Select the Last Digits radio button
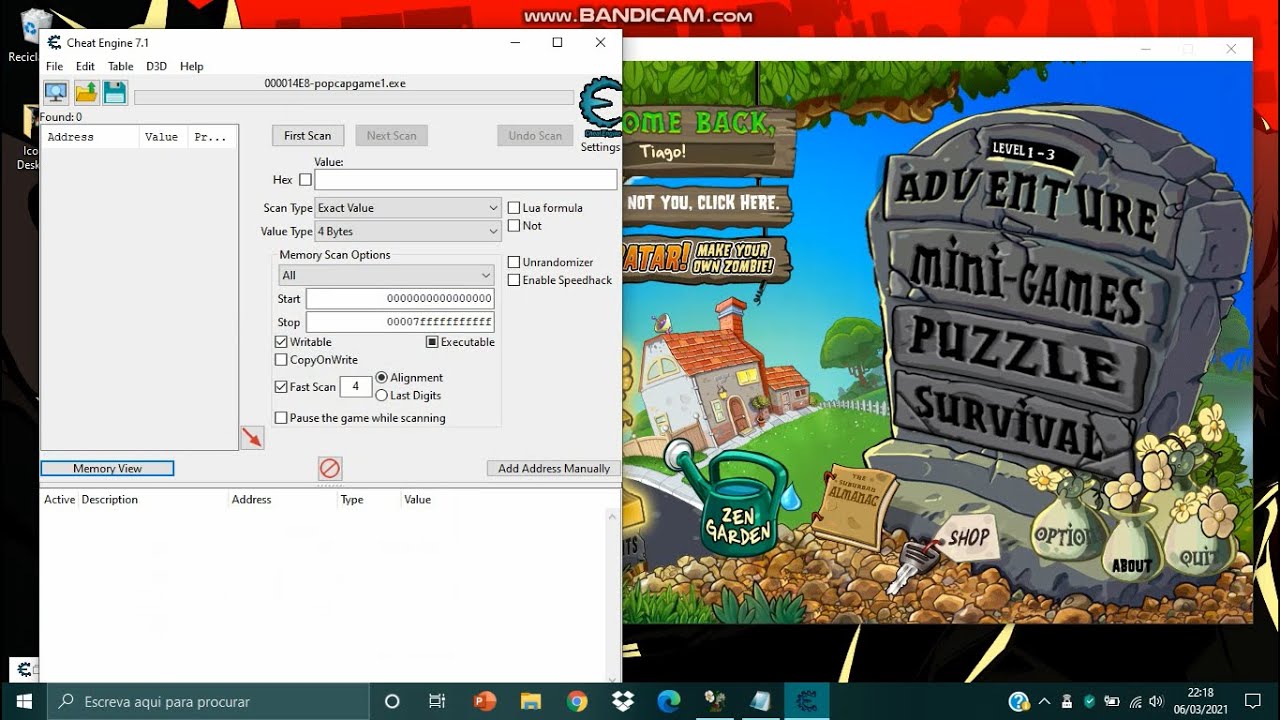This screenshot has width=1280, height=720. [x=382, y=396]
